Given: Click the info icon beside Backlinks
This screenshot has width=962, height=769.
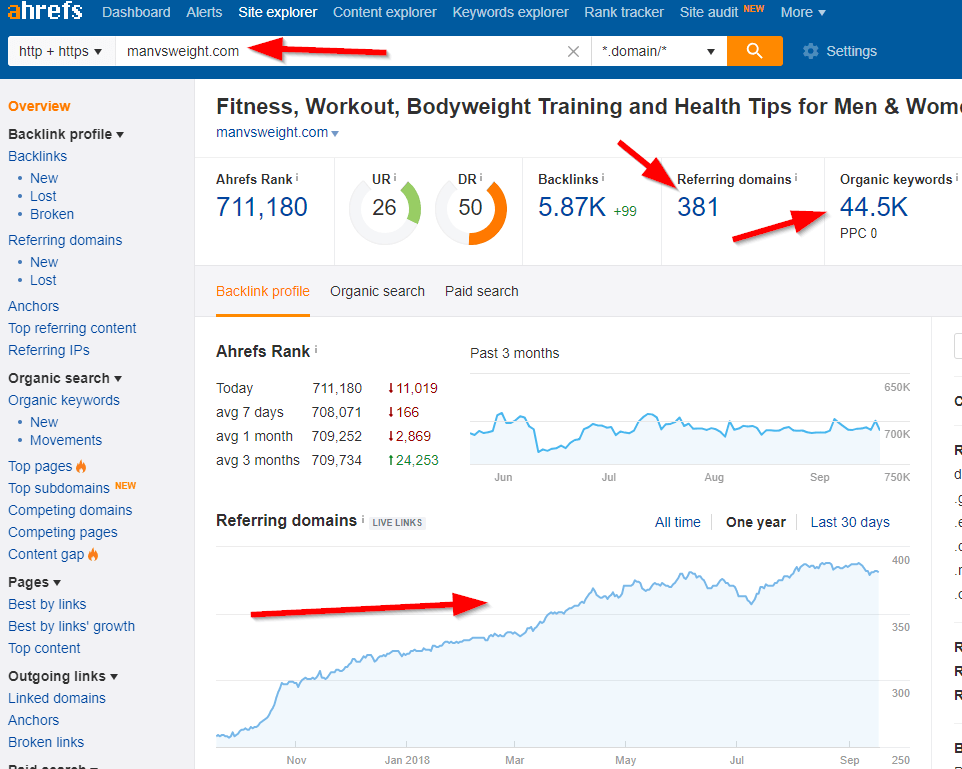Looking at the screenshot, I should pos(603,178).
